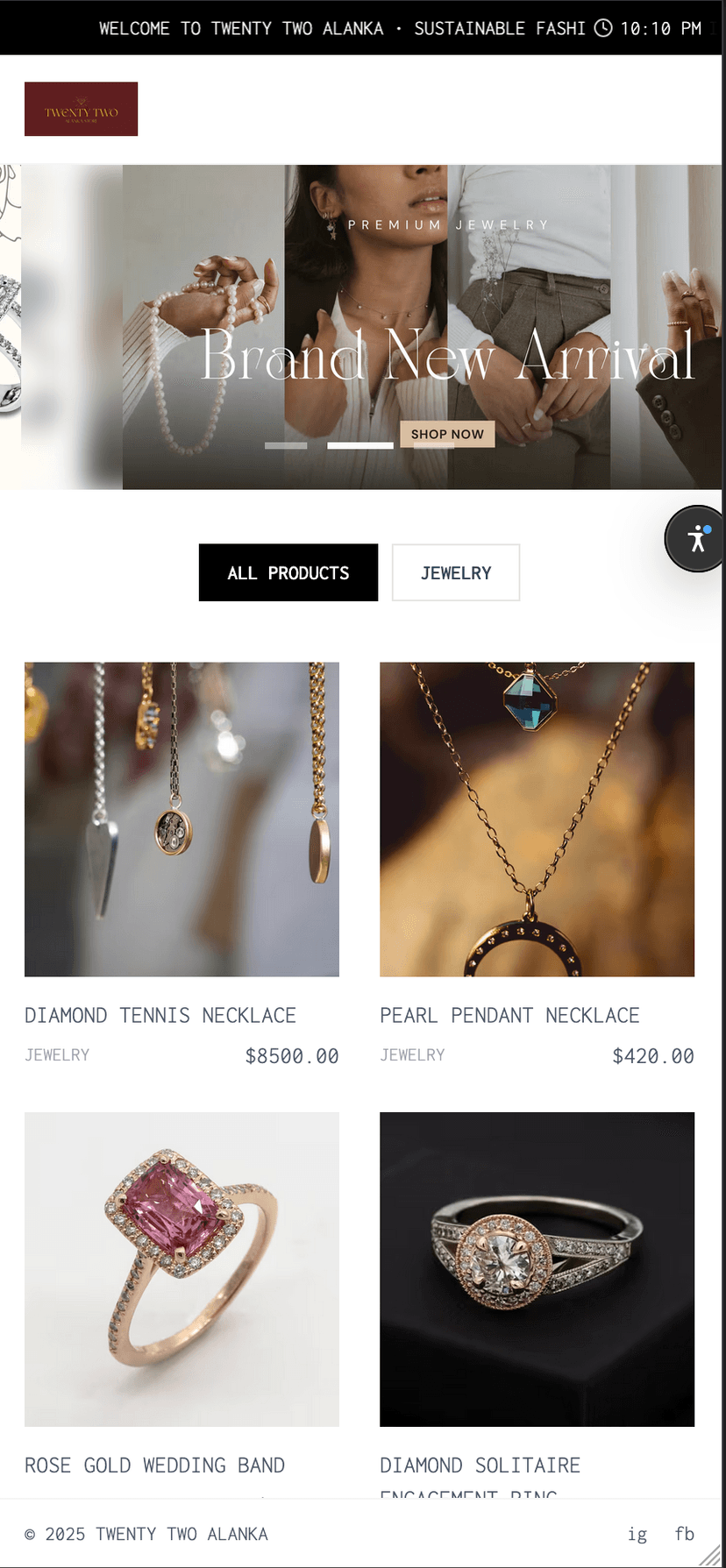Select the third carousel slide indicator
Screen dimensions: 726x1568
pos(434,445)
